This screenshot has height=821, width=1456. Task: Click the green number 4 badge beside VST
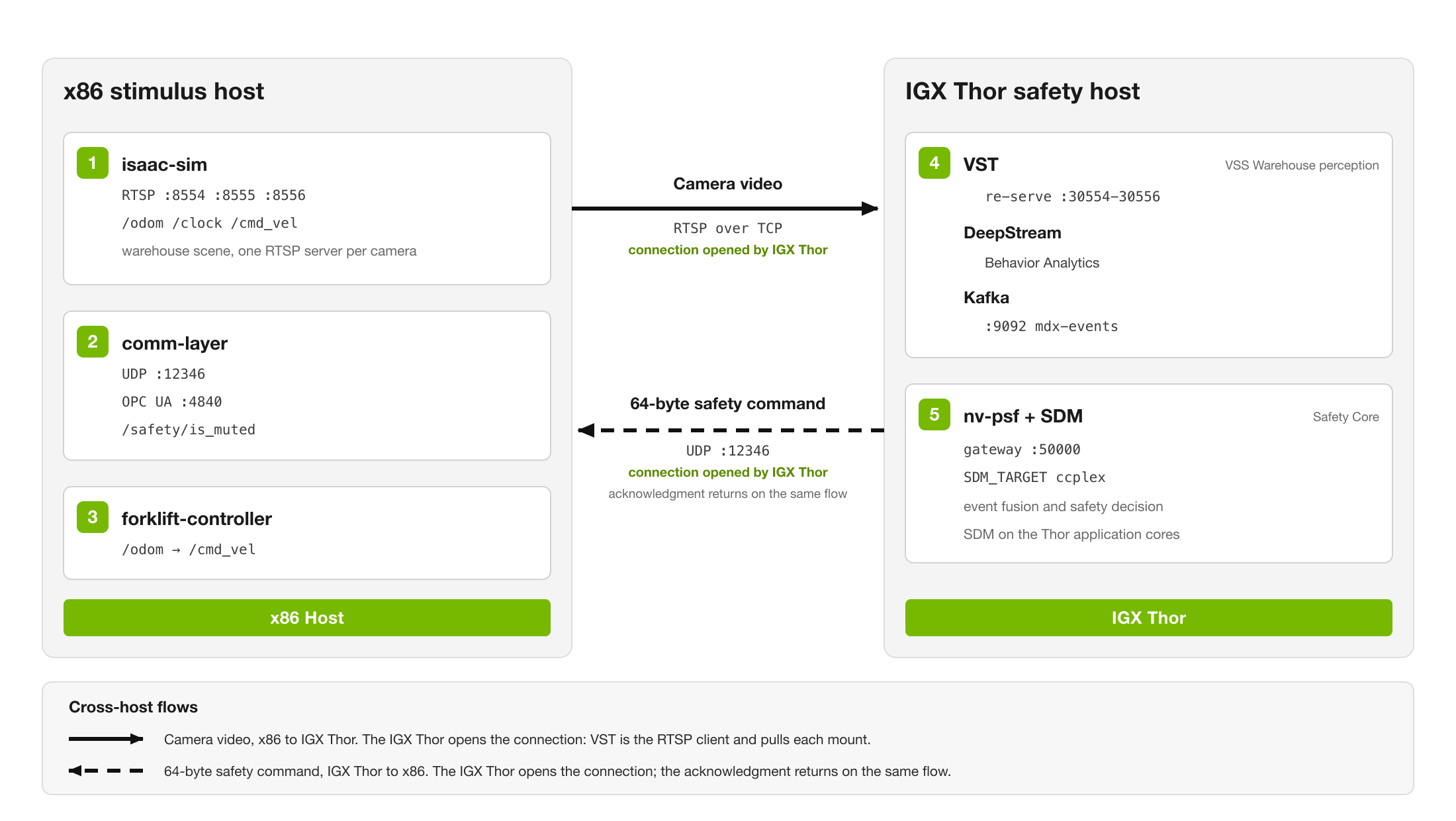point(934,163)
